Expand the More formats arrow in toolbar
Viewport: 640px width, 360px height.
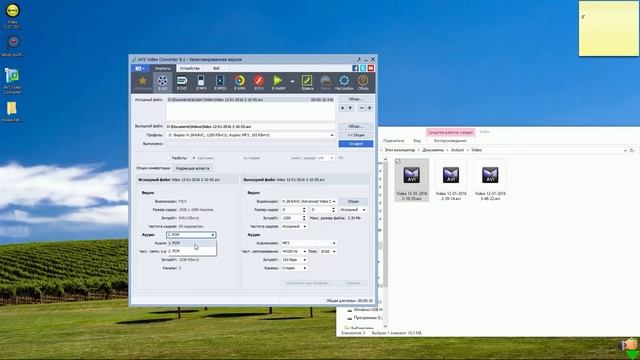(292, 82)
